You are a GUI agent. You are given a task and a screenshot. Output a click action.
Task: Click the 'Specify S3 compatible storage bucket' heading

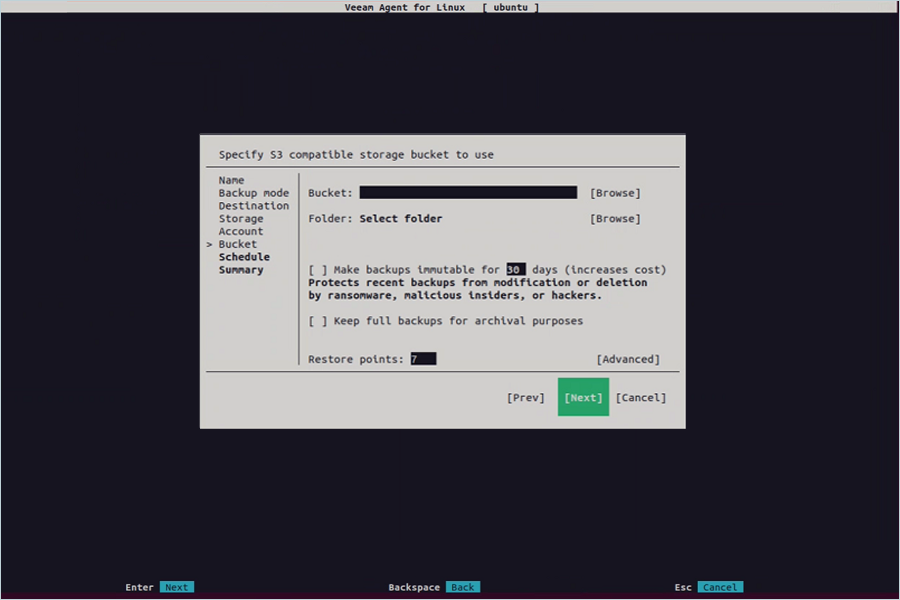click(356, 154)
